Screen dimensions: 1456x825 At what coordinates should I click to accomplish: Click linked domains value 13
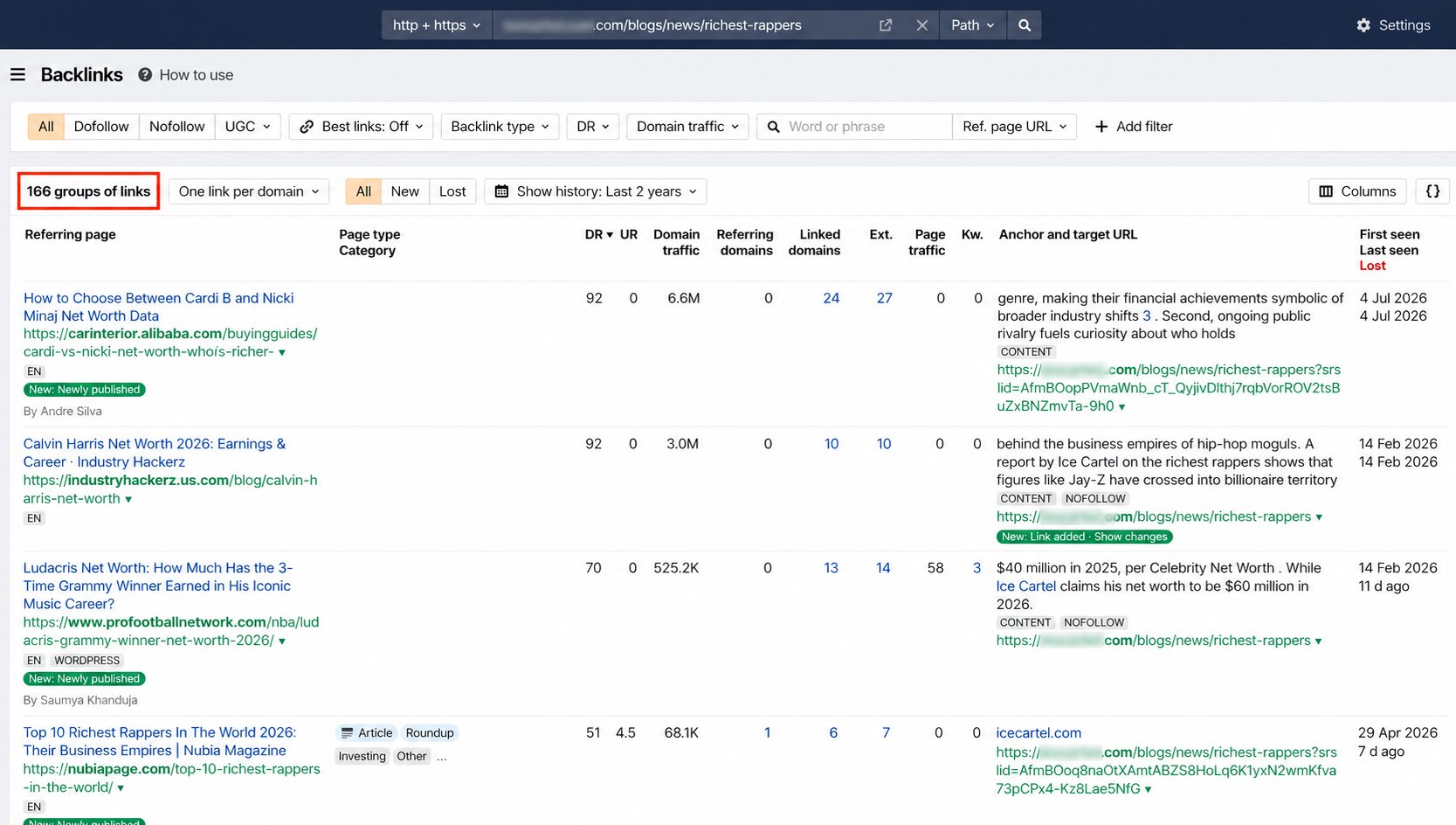[831, 568]
